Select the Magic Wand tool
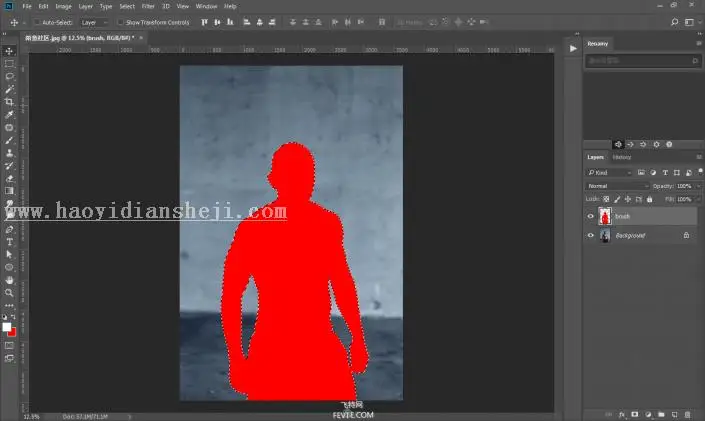Screen dimensions: 705x421 [9, 89]
